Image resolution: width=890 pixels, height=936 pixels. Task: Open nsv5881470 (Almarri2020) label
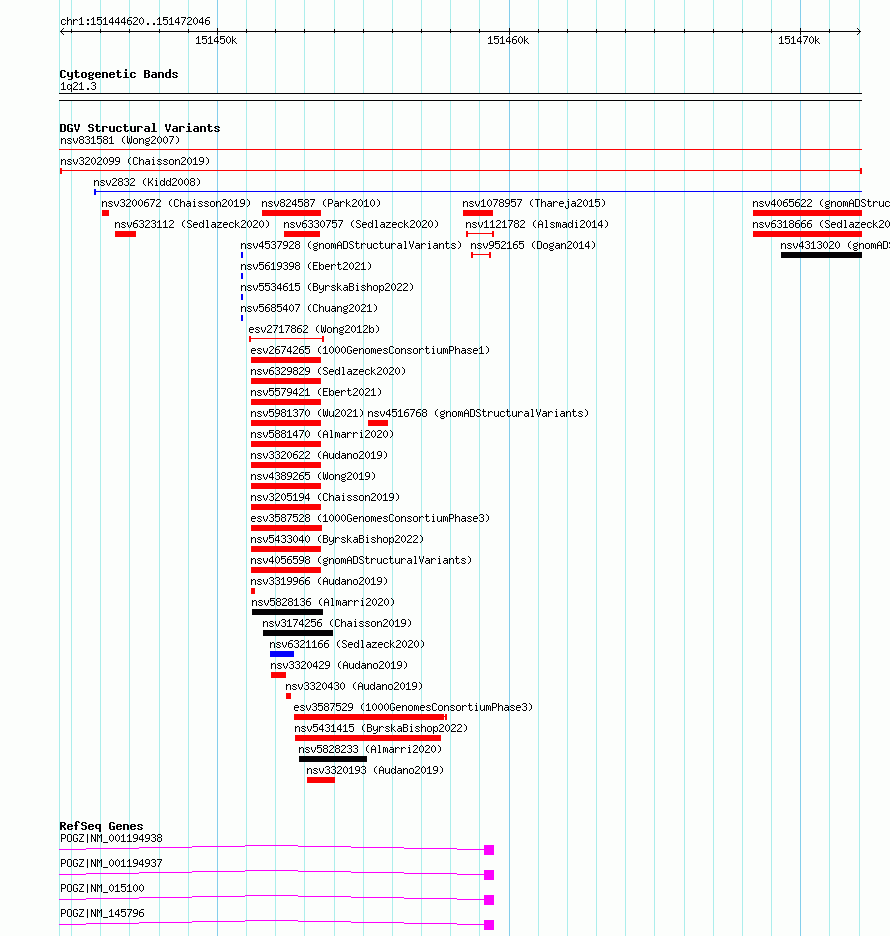[322, 434]
